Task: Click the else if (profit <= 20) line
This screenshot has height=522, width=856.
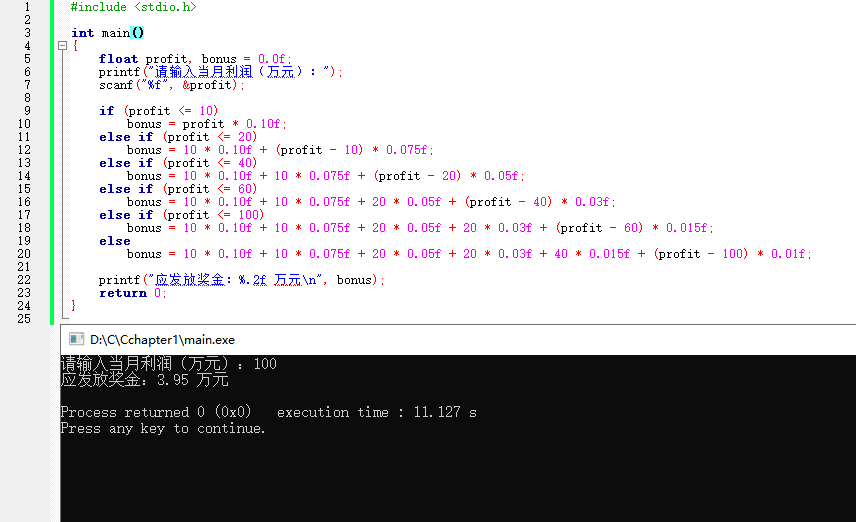Action: [x=178, y=137]
